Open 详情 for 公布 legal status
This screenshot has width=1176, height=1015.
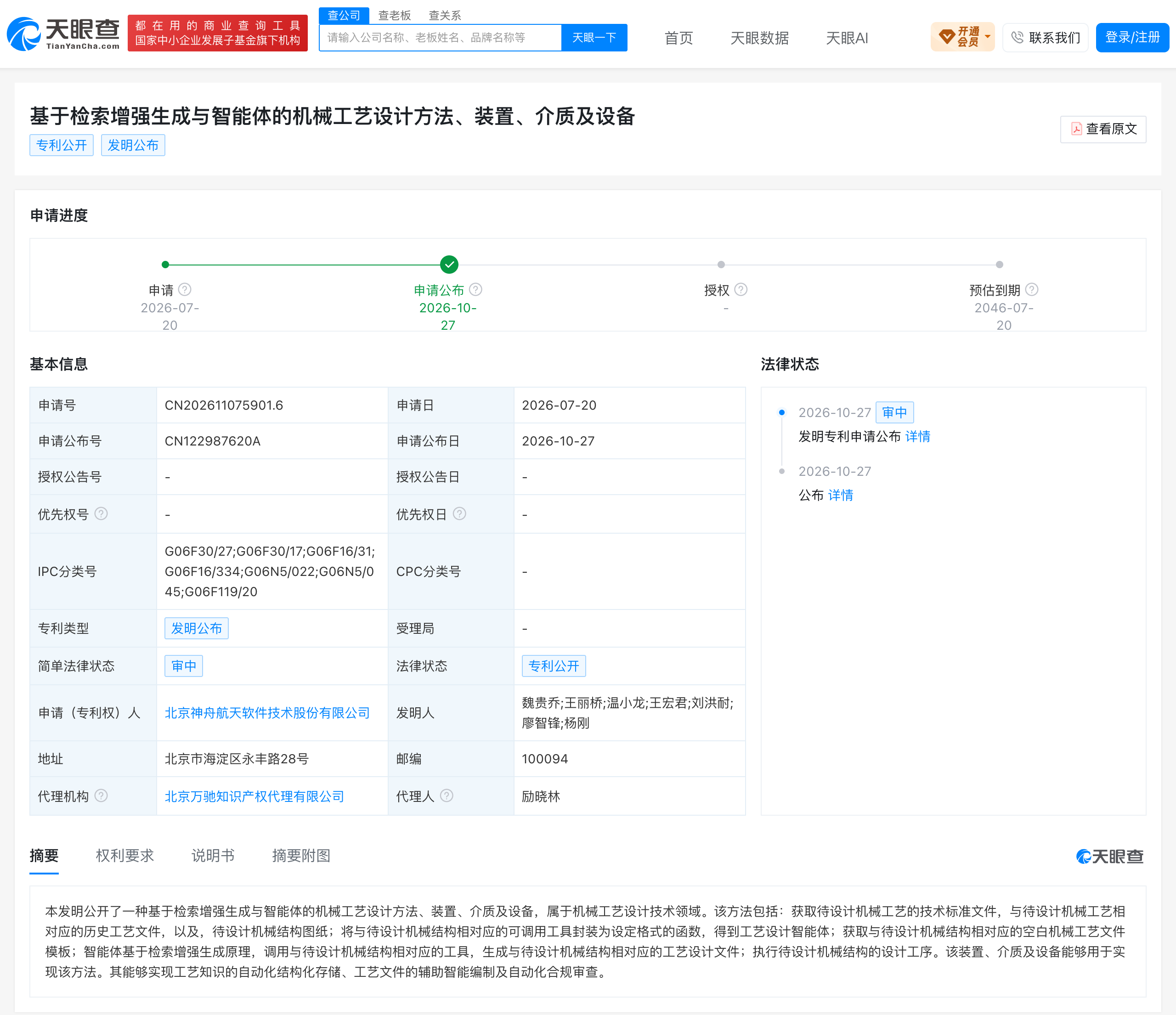click(x=841, y=495)
